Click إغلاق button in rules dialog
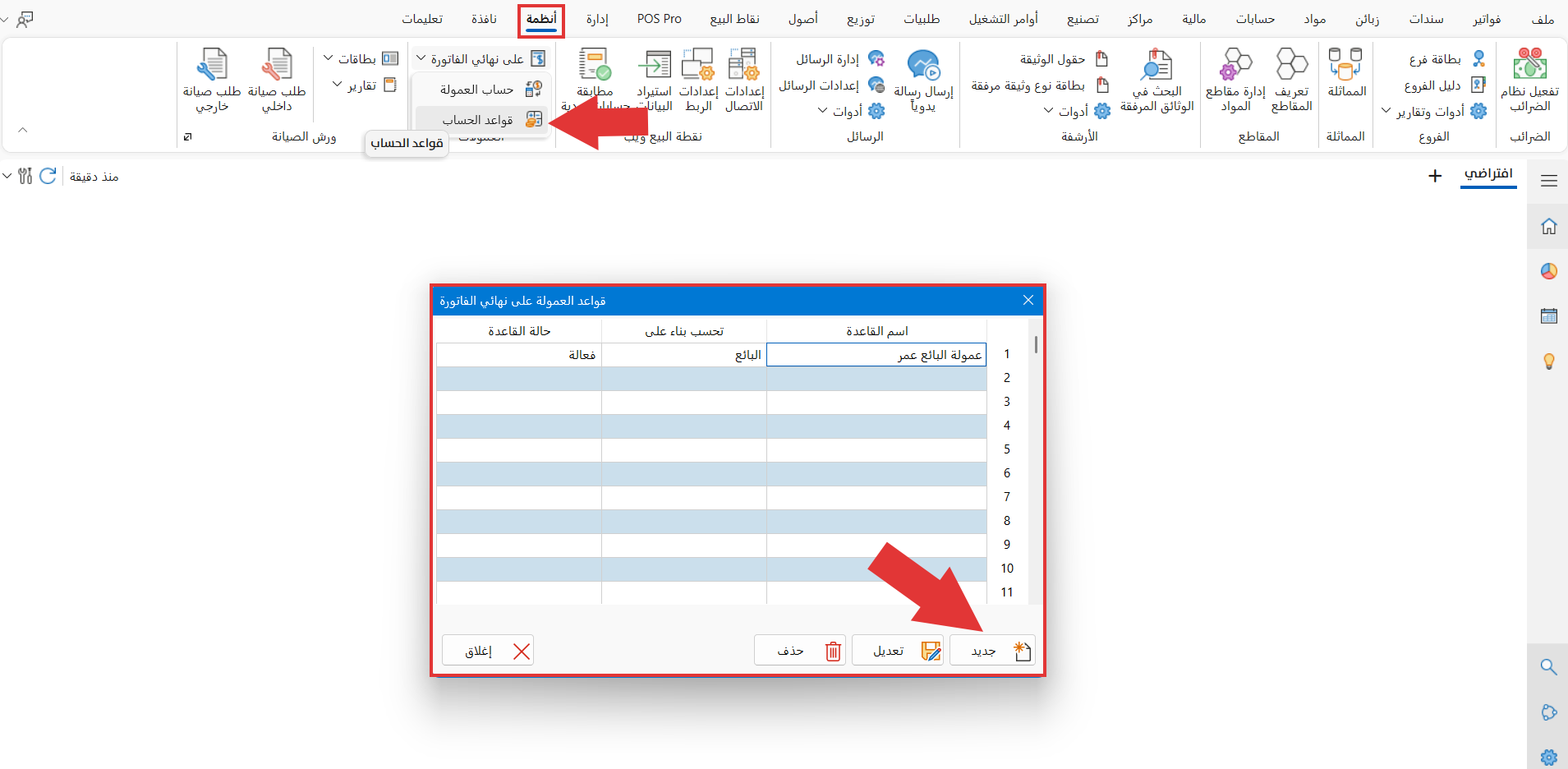This screenshot has height=769, width=1568. coord(488,651)
